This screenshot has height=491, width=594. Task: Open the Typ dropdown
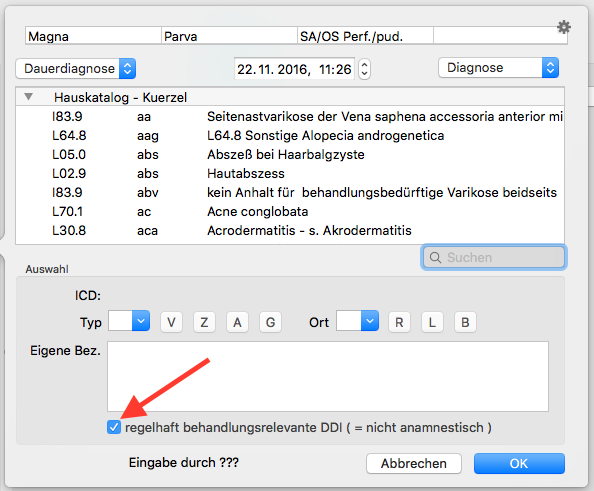click(x=129, y=321)
